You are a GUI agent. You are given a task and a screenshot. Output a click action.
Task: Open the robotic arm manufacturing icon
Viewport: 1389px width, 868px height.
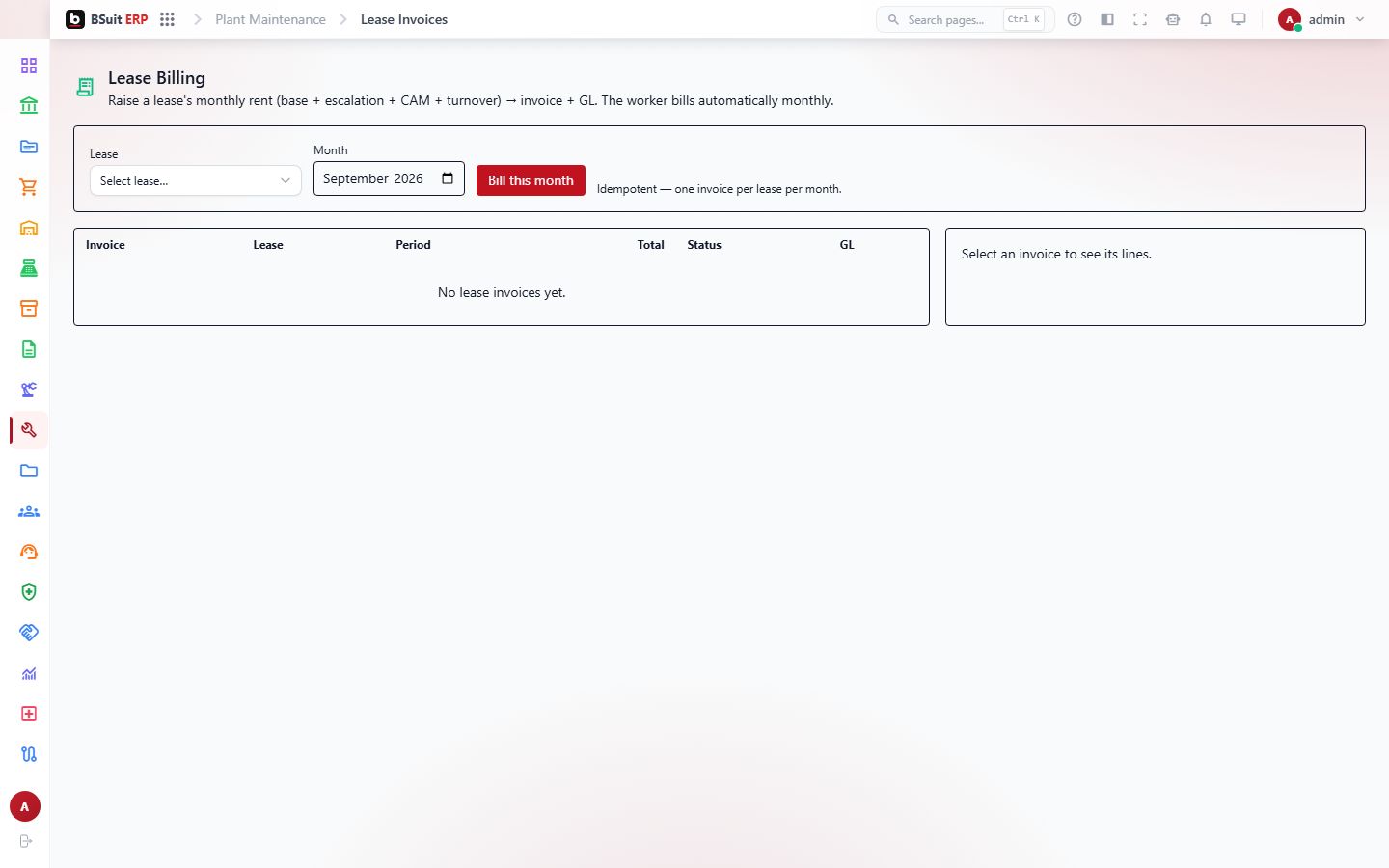point(29,390)
